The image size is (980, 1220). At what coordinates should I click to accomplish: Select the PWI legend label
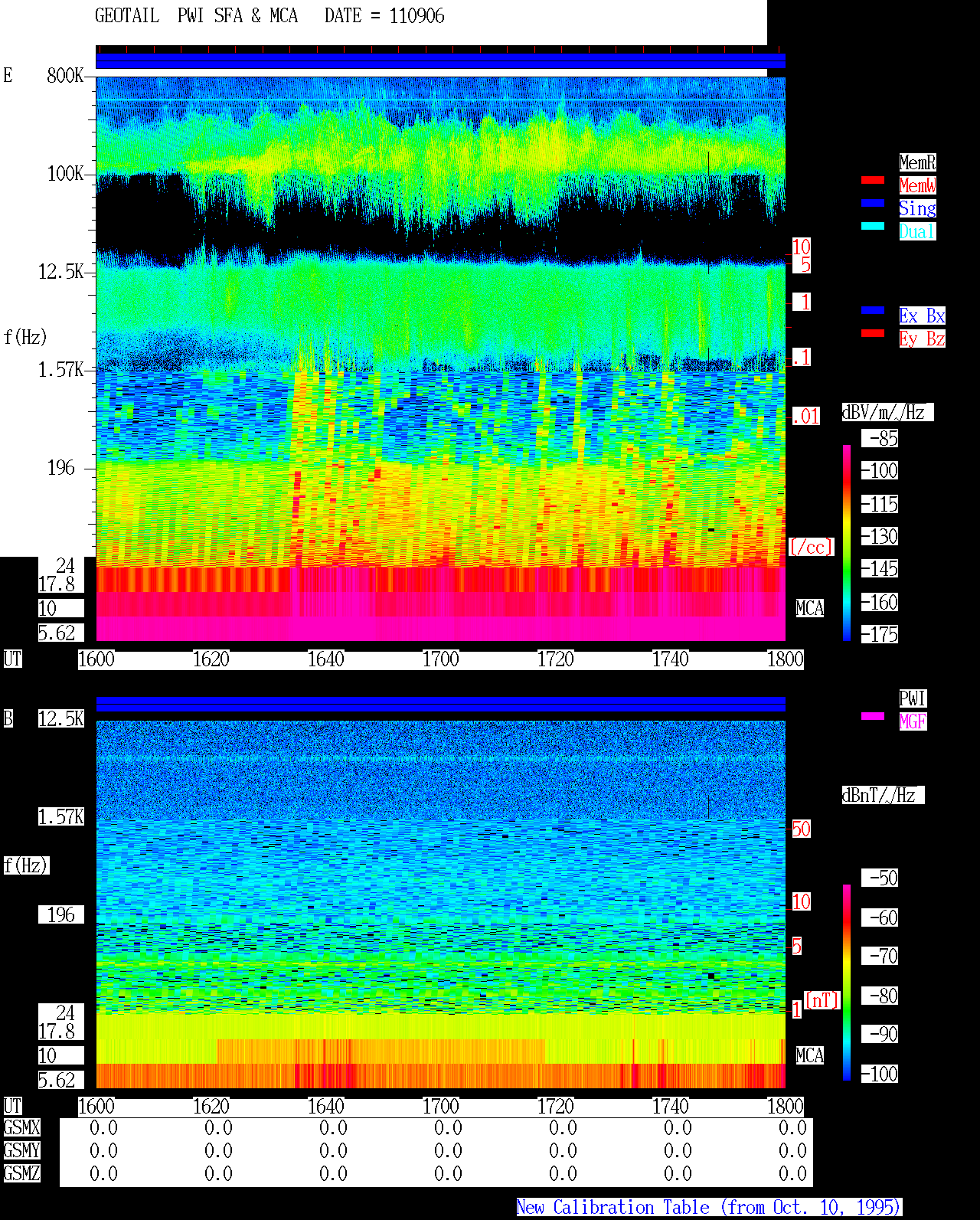pos(913,698)
